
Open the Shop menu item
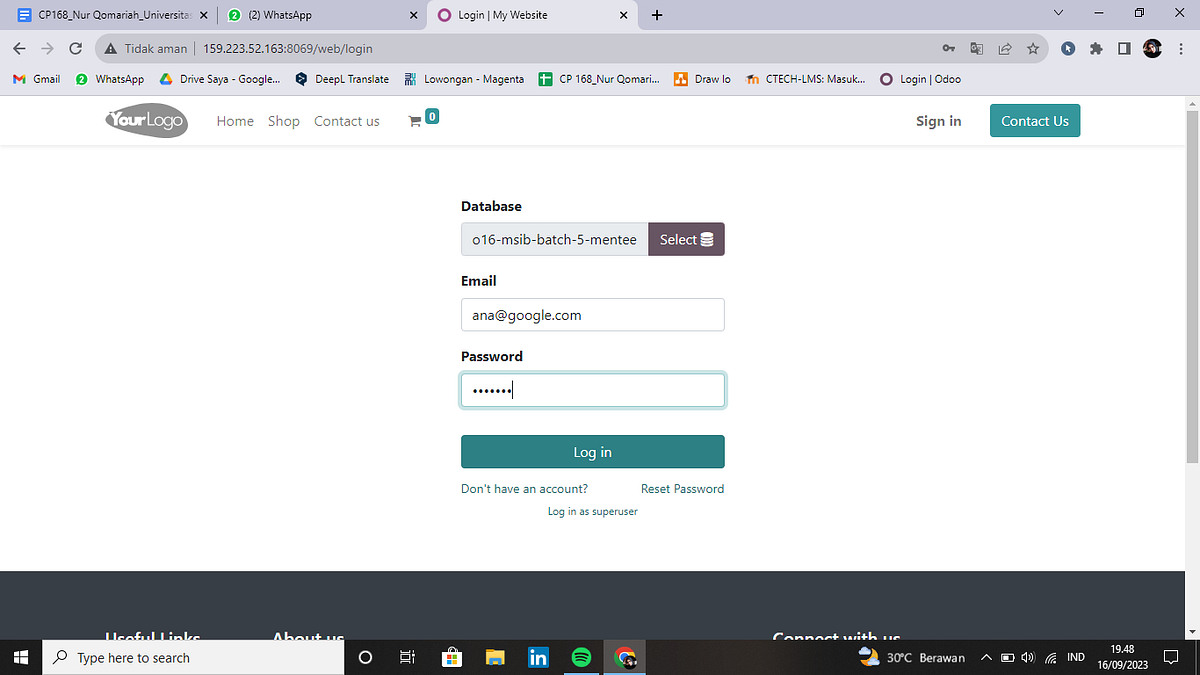click(x=283, y=120)
